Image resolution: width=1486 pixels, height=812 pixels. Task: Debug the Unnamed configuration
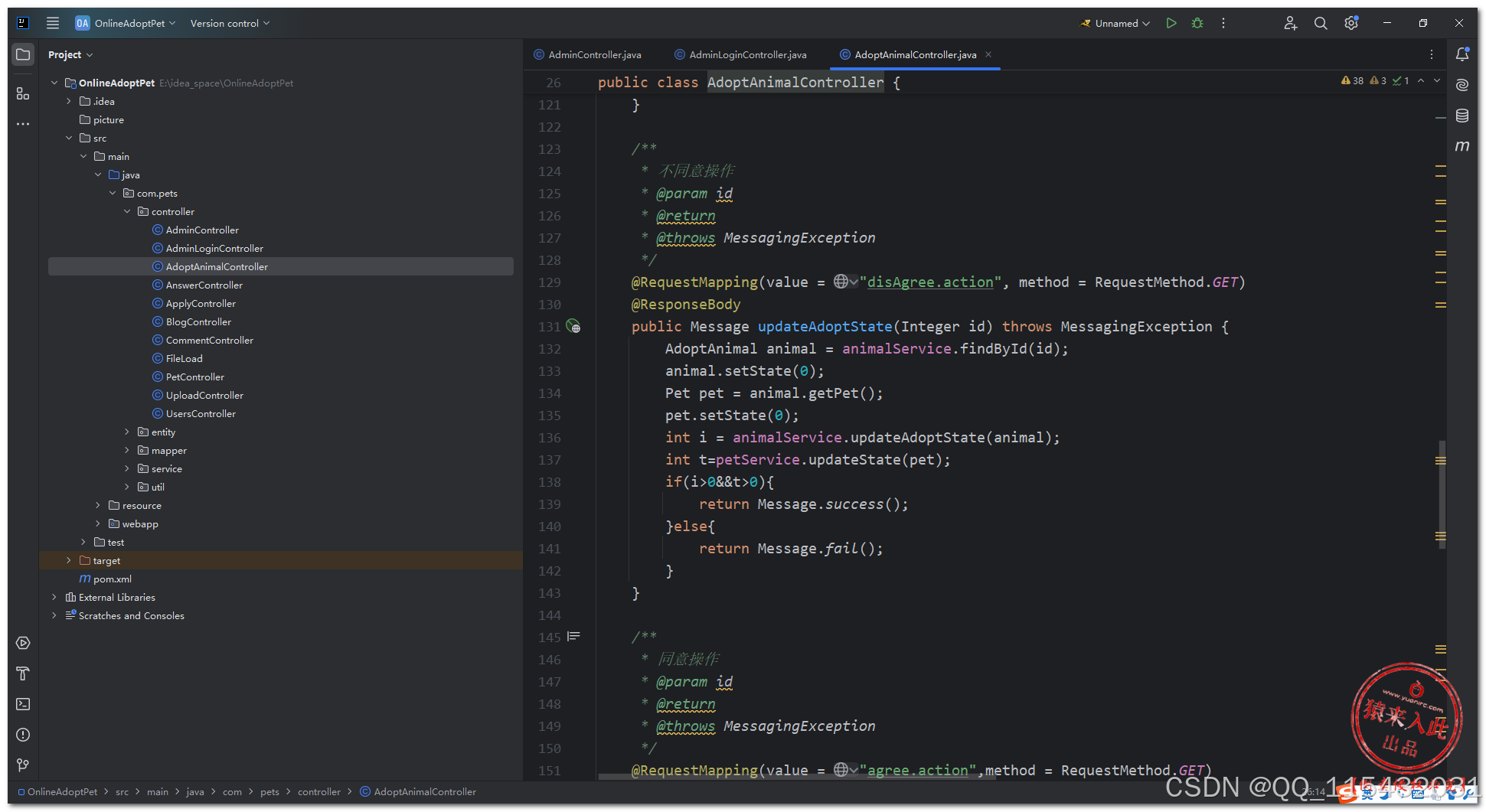pos(1197,23)
